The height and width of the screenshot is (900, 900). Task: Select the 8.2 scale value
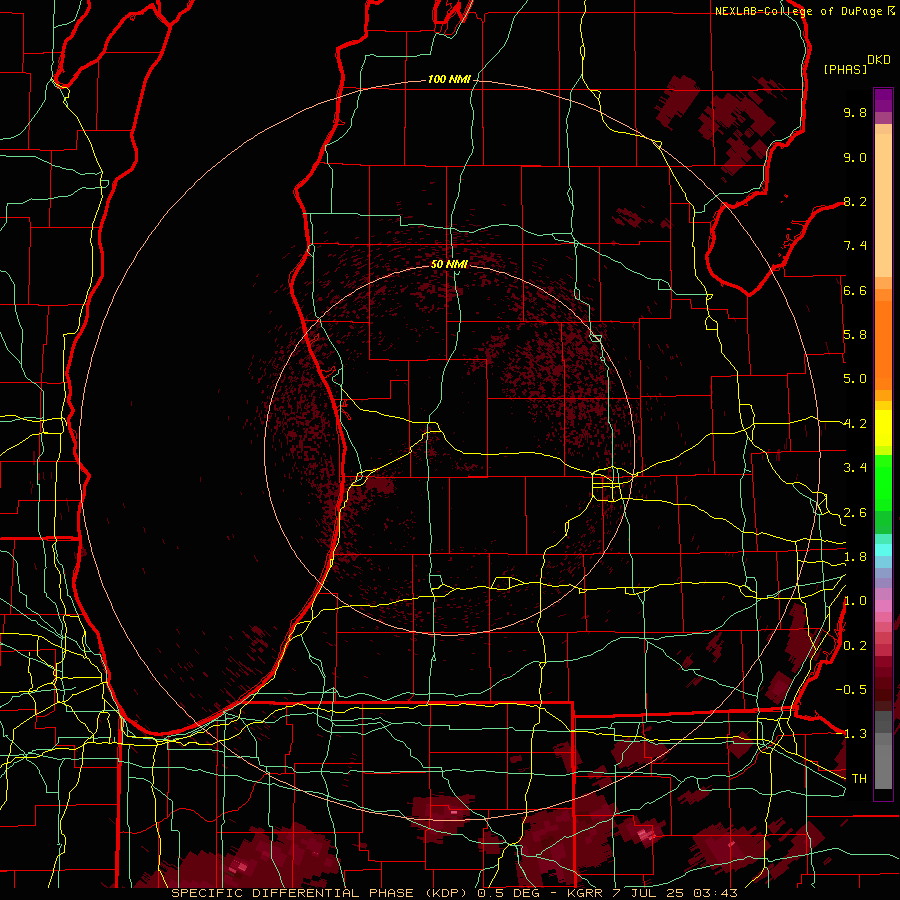coord(855,201)
